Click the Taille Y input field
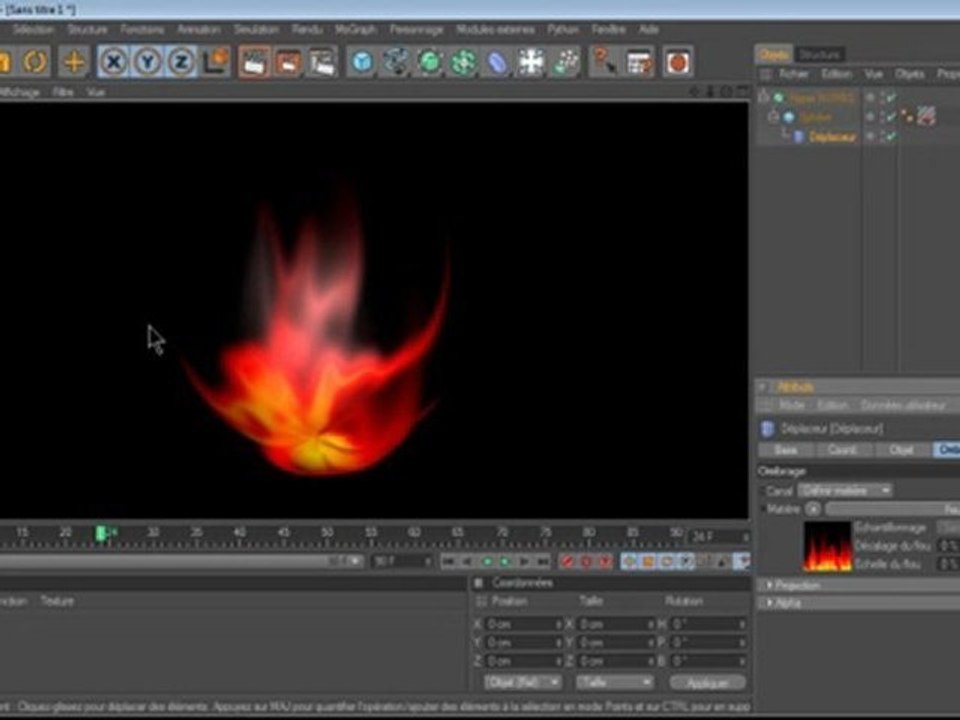Viewport: 960px width, 720px height. pos(615,642)
